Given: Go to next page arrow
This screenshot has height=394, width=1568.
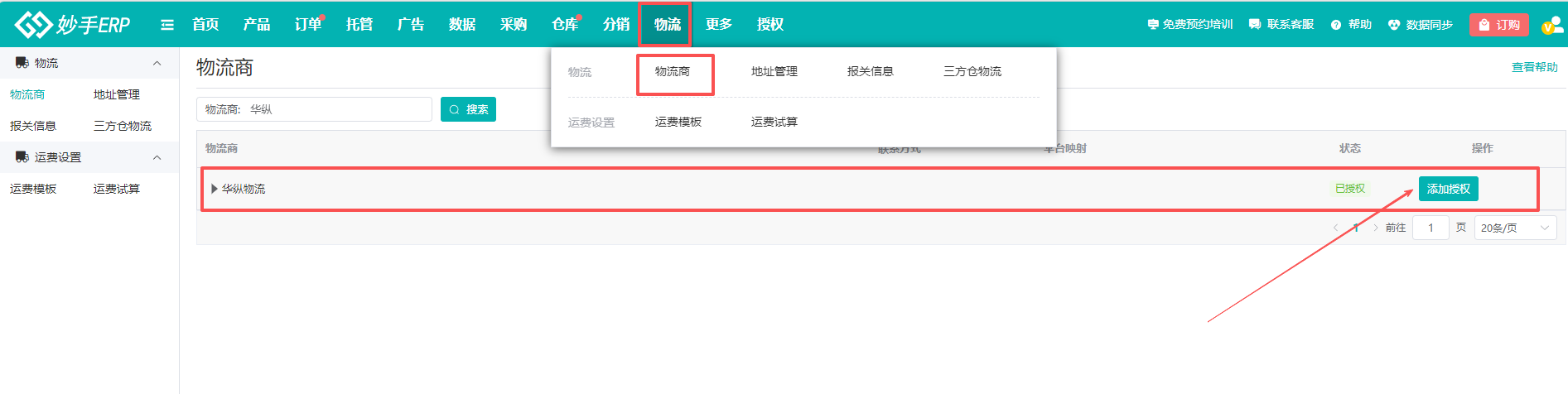Looking at the screenshot, I should point(1376,228).
